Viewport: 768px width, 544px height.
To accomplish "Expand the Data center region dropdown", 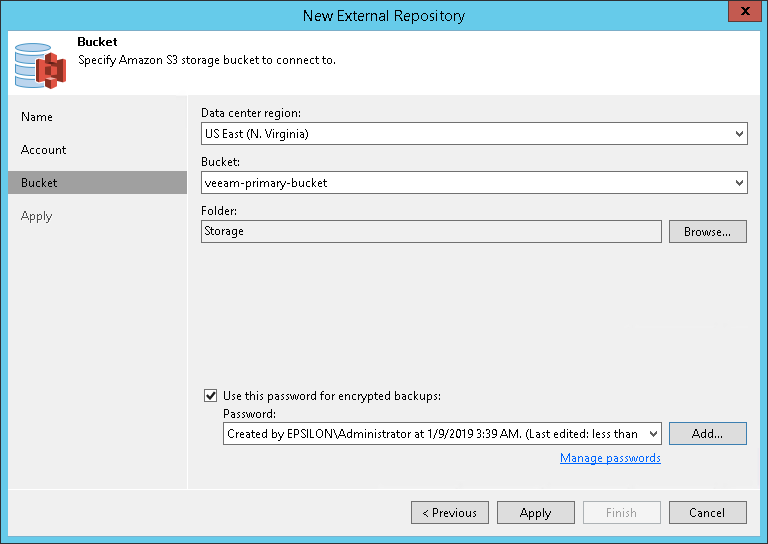I will point(739,133).
